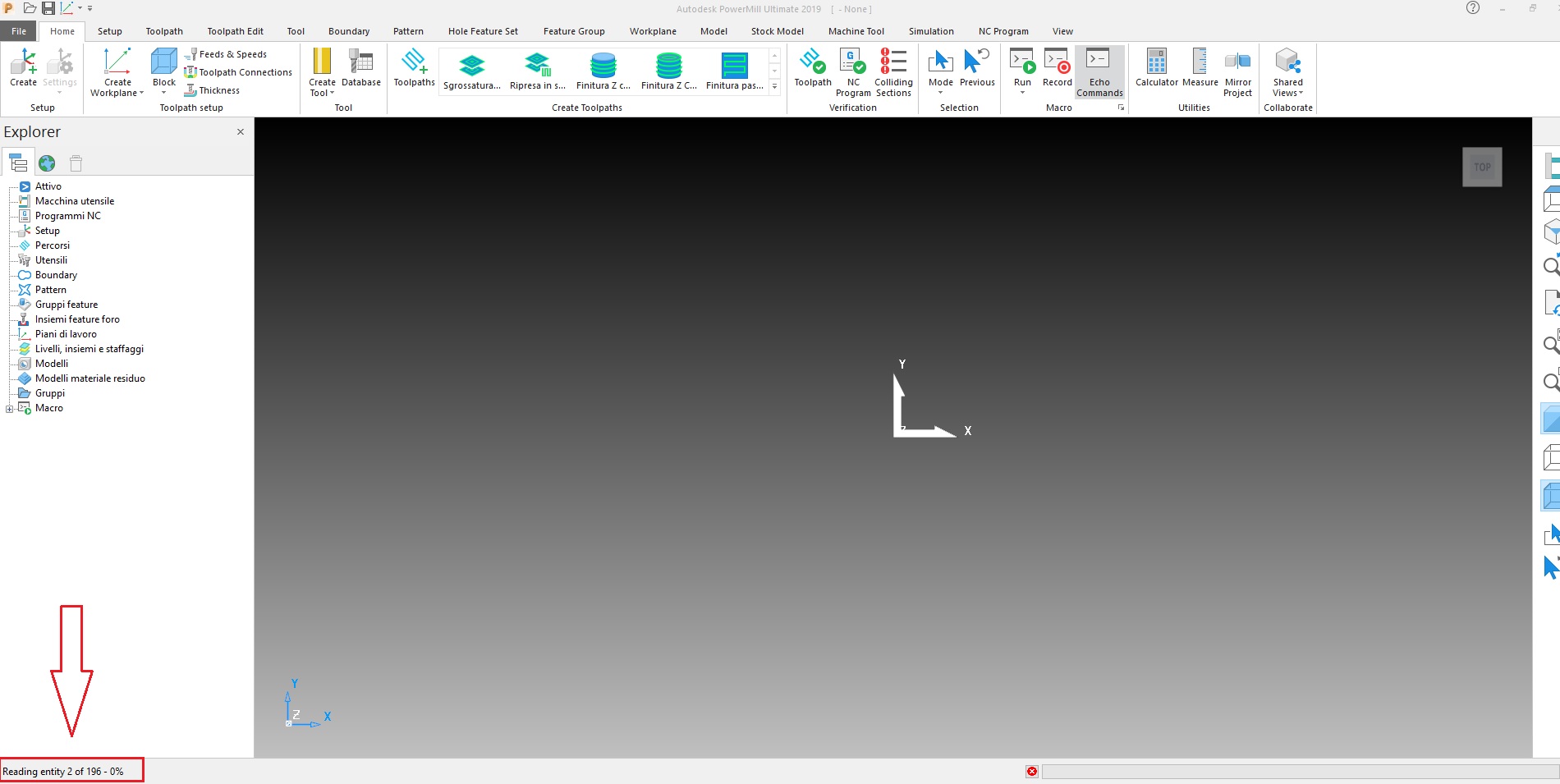Open the Stock Model tab
The height and width of the screenshot is (784, 1560).
click(776, 31)
